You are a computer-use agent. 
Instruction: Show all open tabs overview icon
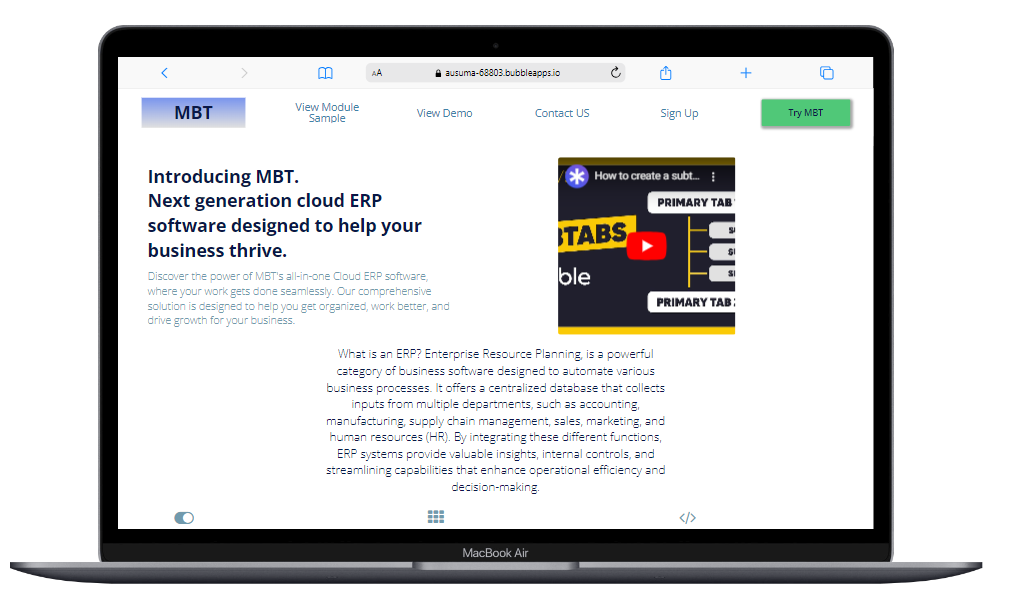tap(826, 73)
